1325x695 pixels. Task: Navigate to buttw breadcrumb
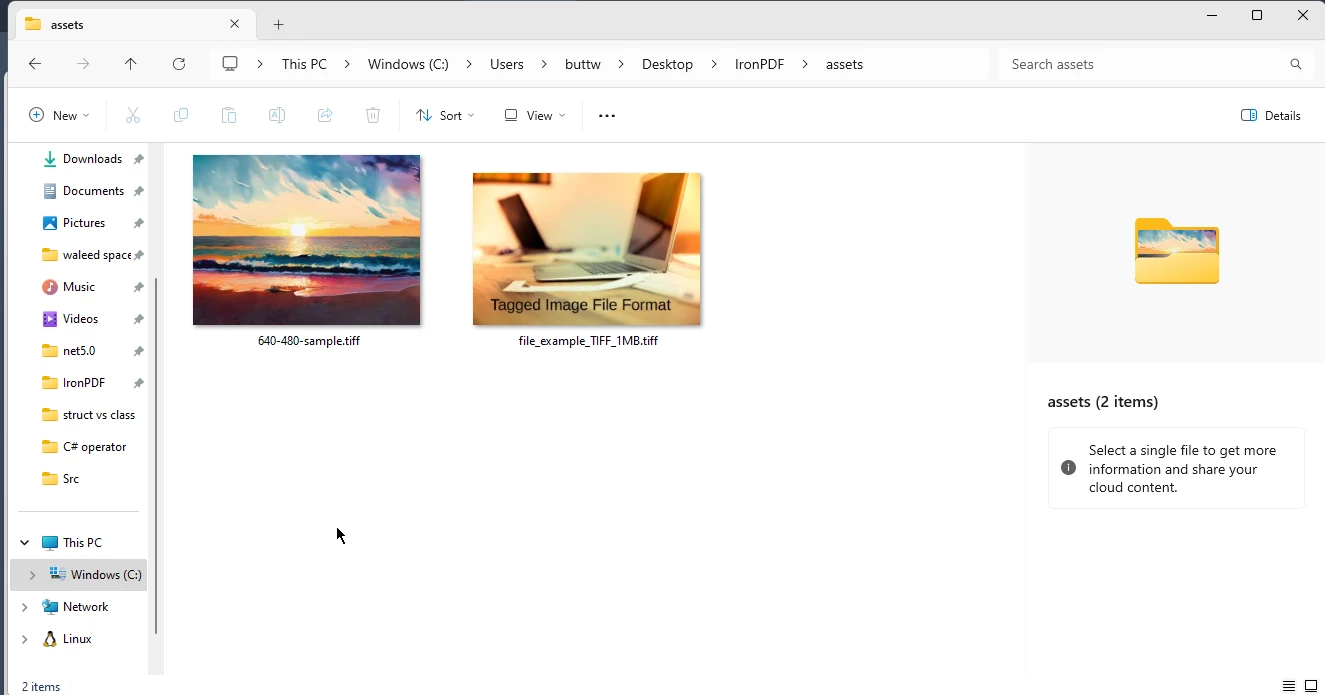[583, 64]
